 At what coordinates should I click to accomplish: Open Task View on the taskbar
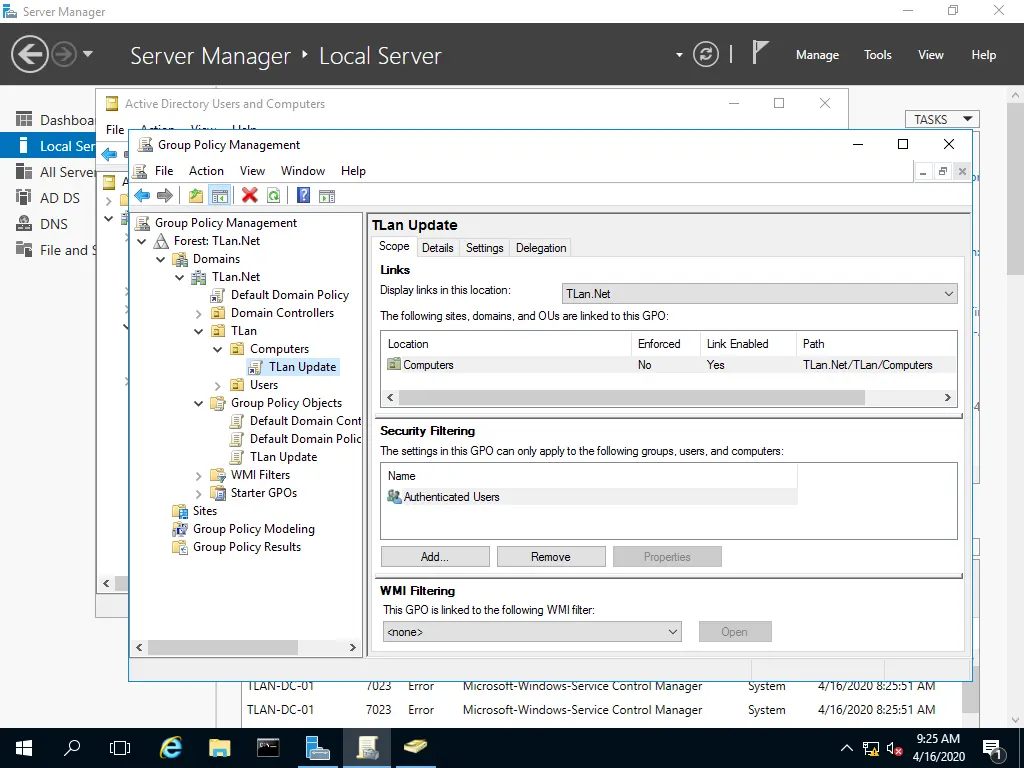(x=120, y=748)
